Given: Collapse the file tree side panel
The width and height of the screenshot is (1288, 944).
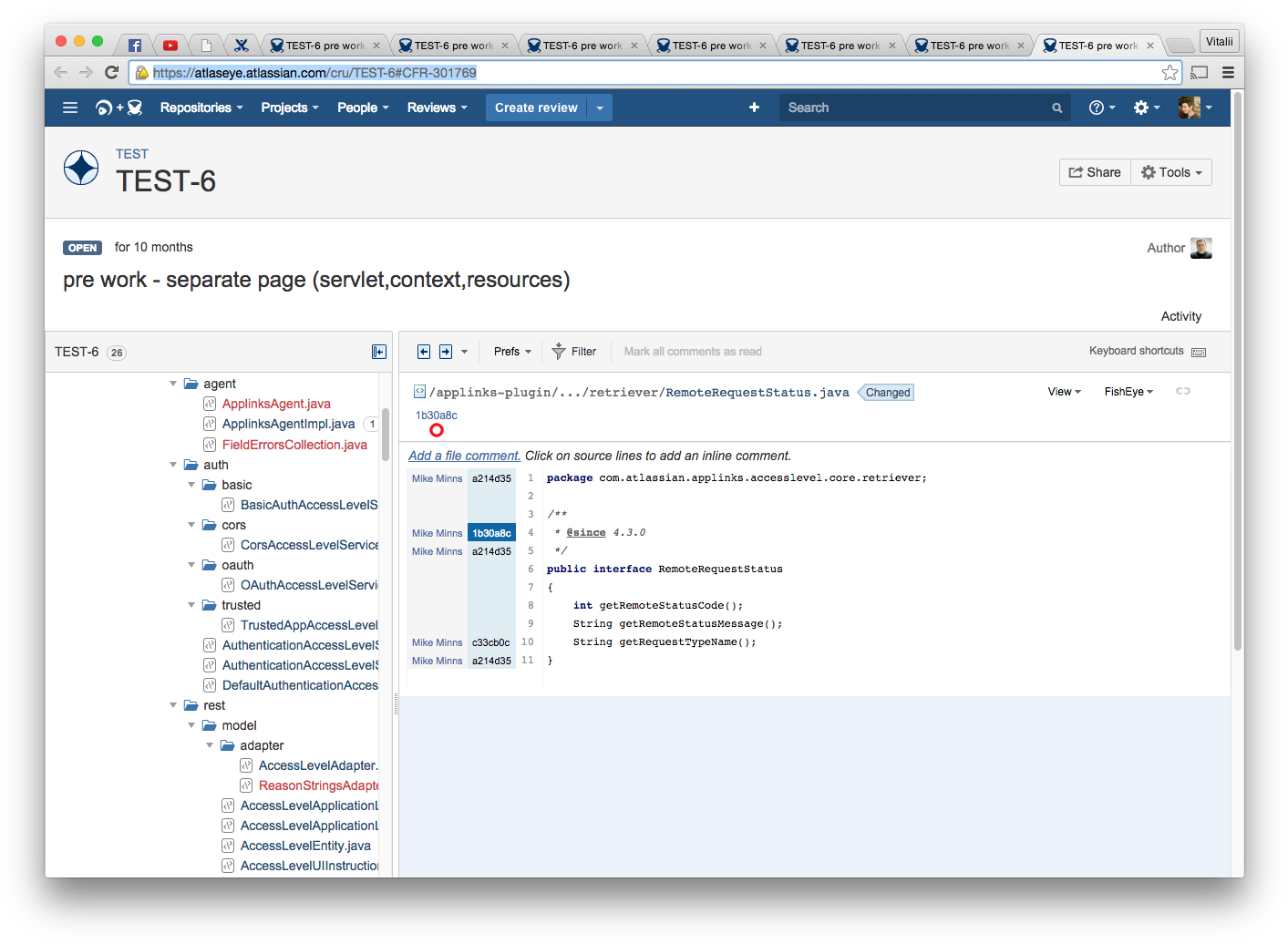Looking at the screenshot, I should 379,352.
